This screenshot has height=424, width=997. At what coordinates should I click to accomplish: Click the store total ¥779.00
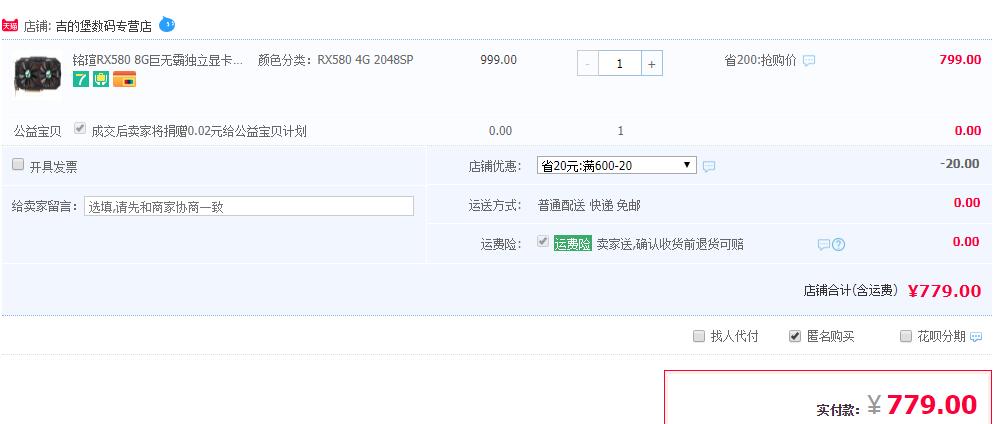pos(944,291)
